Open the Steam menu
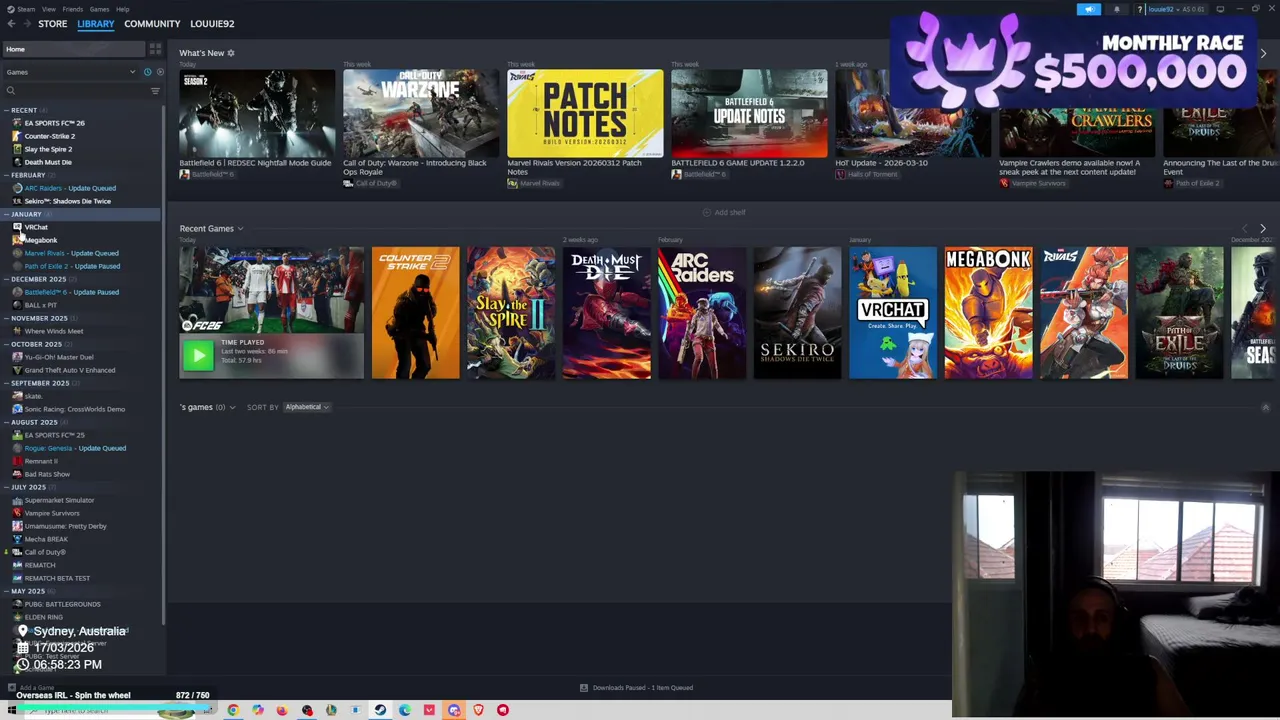 tap(23, 9)
